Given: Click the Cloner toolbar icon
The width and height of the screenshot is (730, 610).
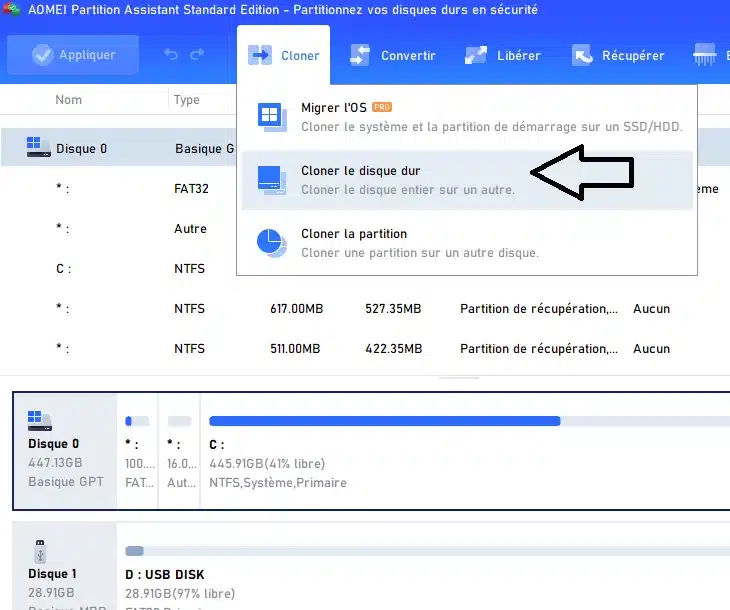Looking at the screenshot, I should tap(260, 55).
